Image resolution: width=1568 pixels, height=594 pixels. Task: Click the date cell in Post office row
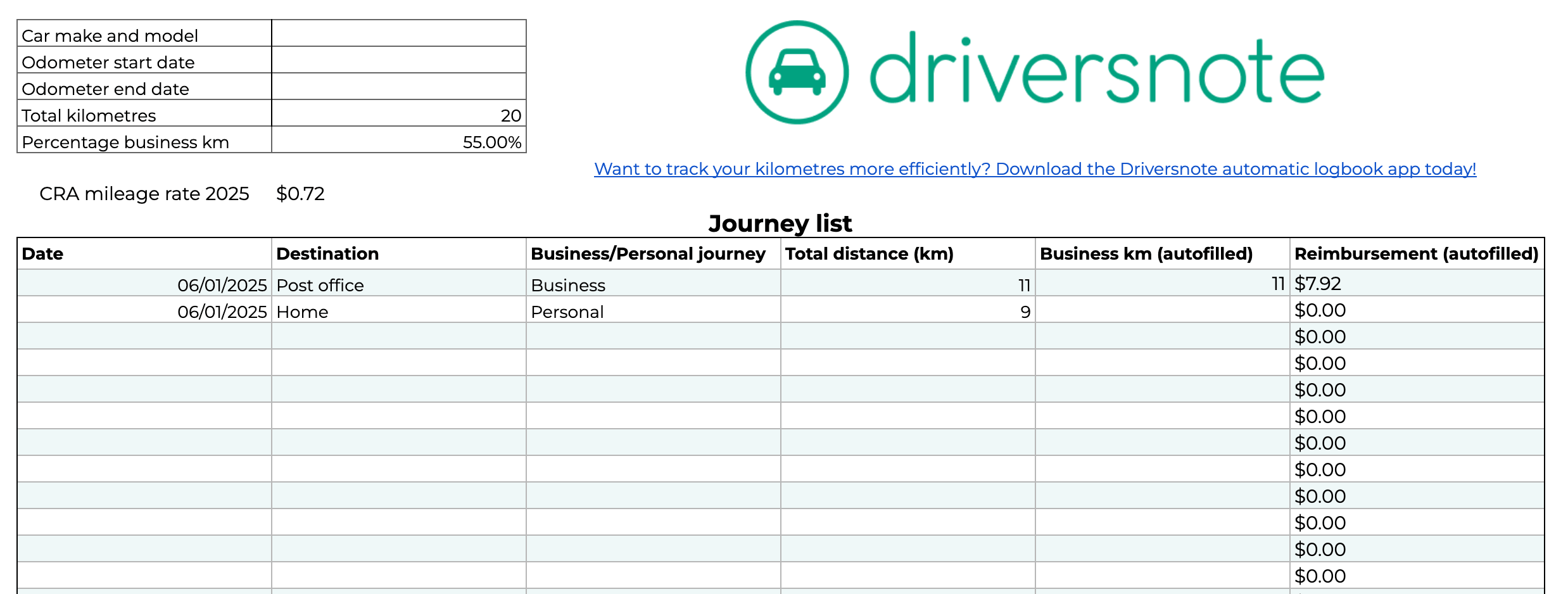[144, 283]
